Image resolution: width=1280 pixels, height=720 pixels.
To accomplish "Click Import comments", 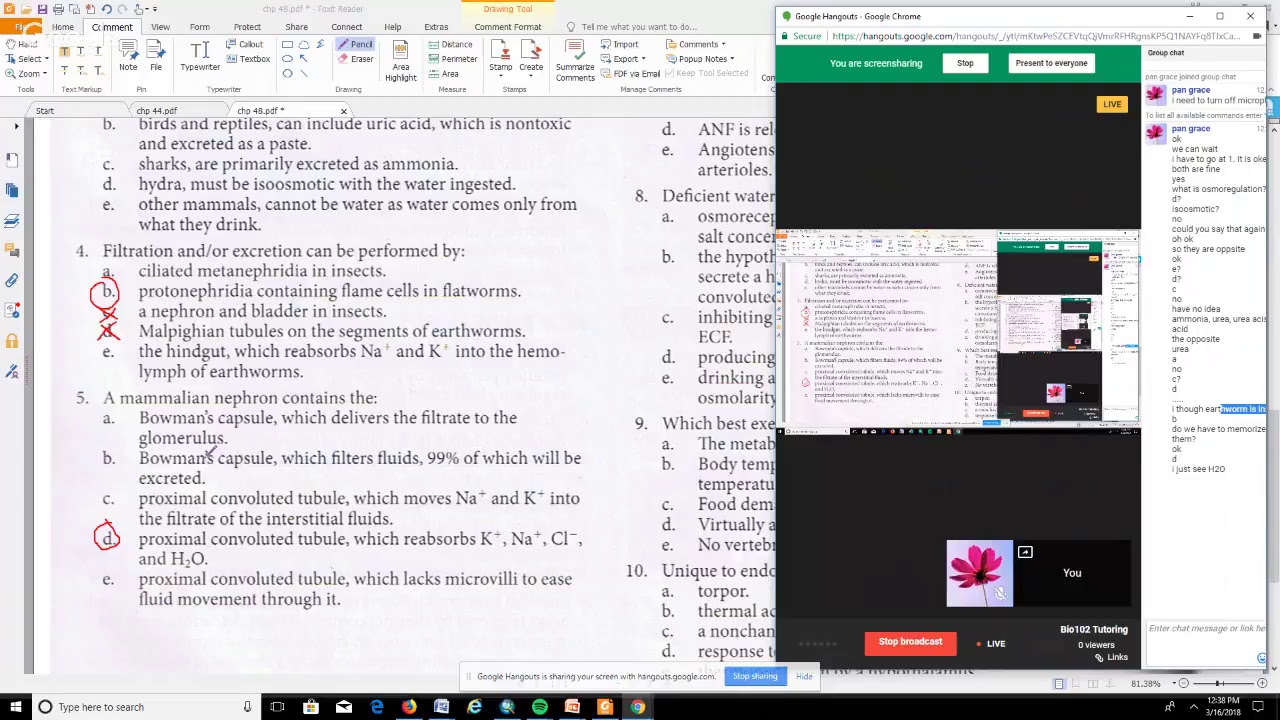I will [x=620, y=44].
